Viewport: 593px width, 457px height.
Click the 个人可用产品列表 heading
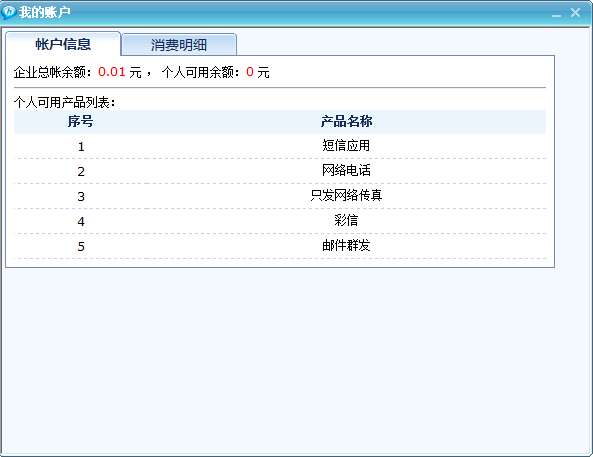[x=62, y=102]
